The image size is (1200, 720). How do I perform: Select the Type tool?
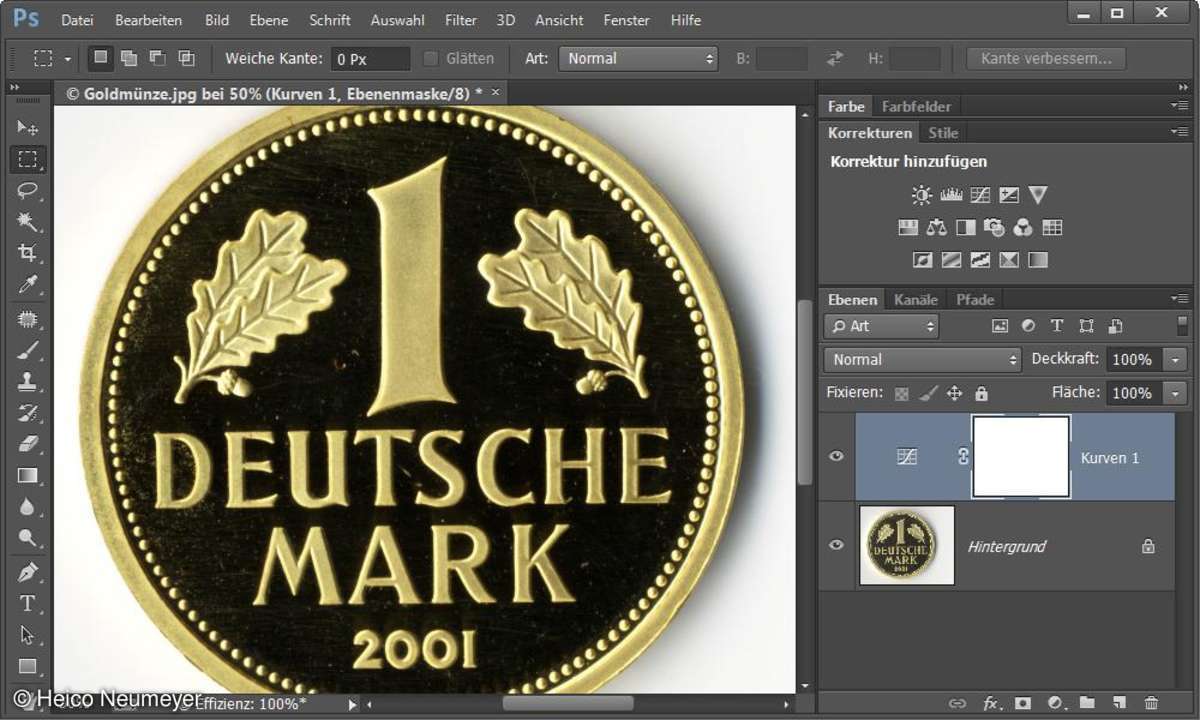27,603
